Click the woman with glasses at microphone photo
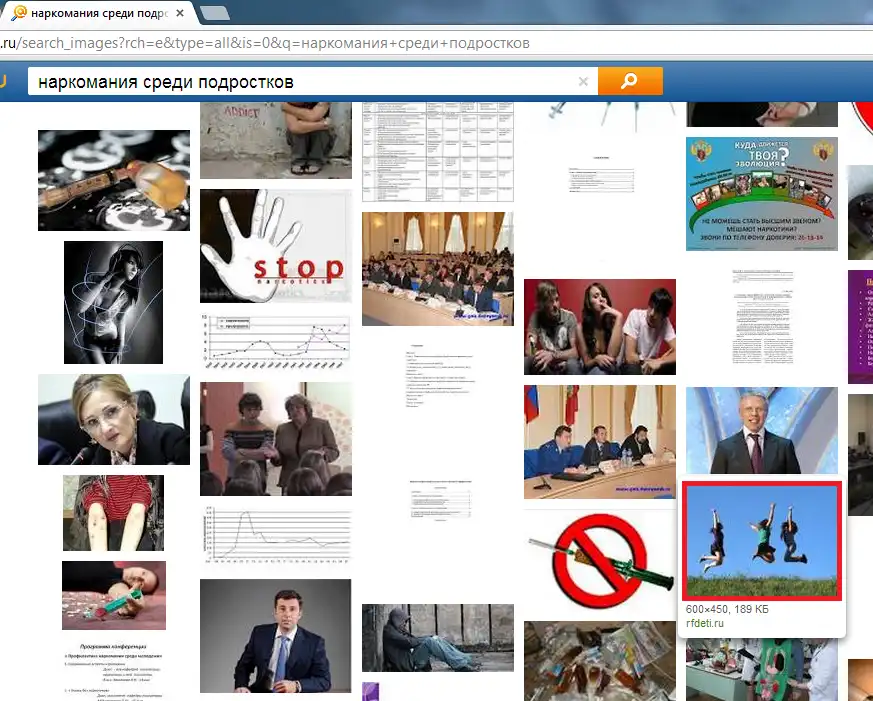This screenshot has height=701, width=873. click(113, 419)
